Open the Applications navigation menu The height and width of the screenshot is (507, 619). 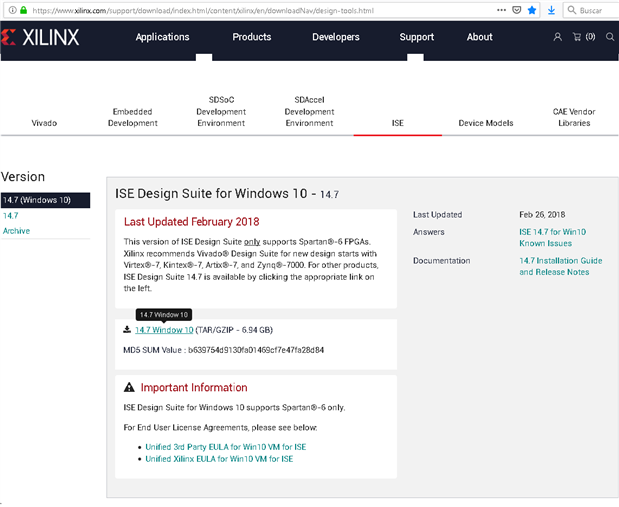162,37
